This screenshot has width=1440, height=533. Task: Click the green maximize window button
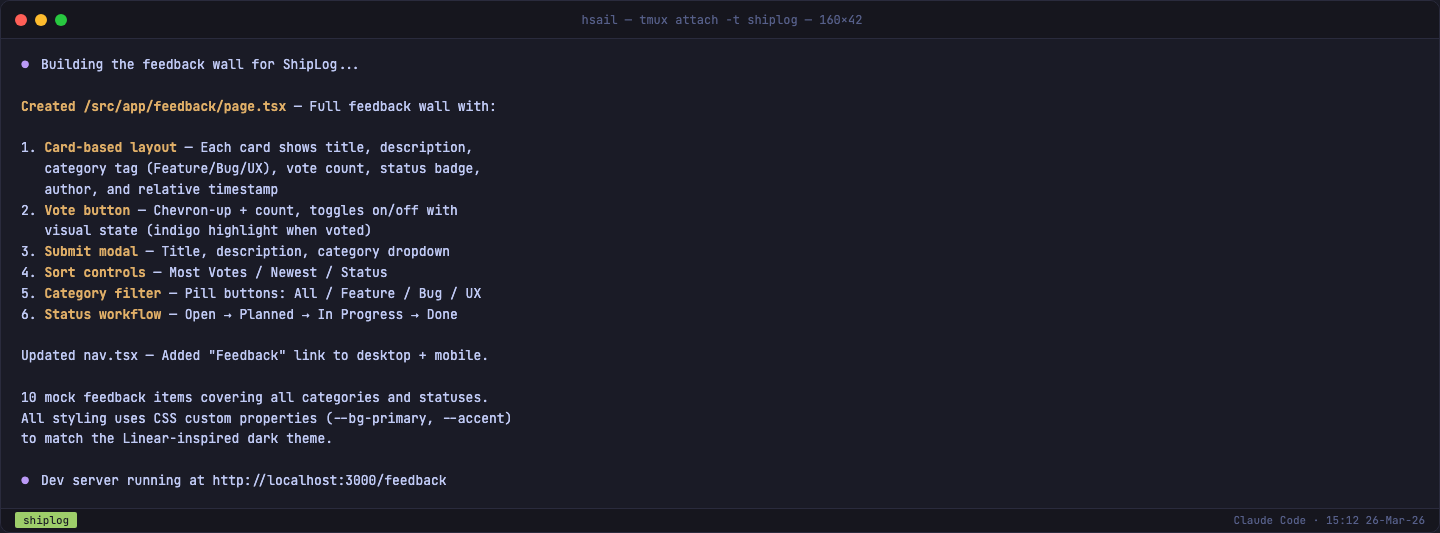tap(61, 20)
